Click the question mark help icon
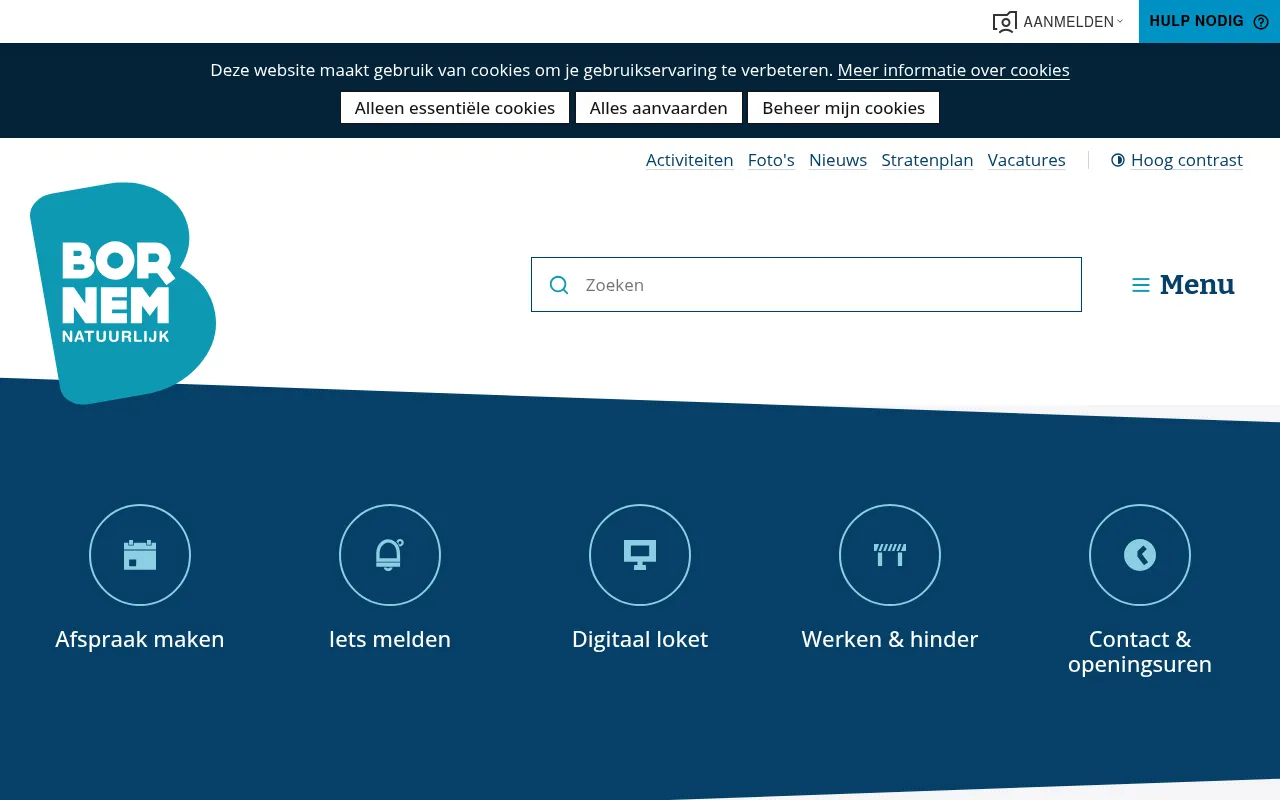1280x800 pixels. (x=1261, y=22)
